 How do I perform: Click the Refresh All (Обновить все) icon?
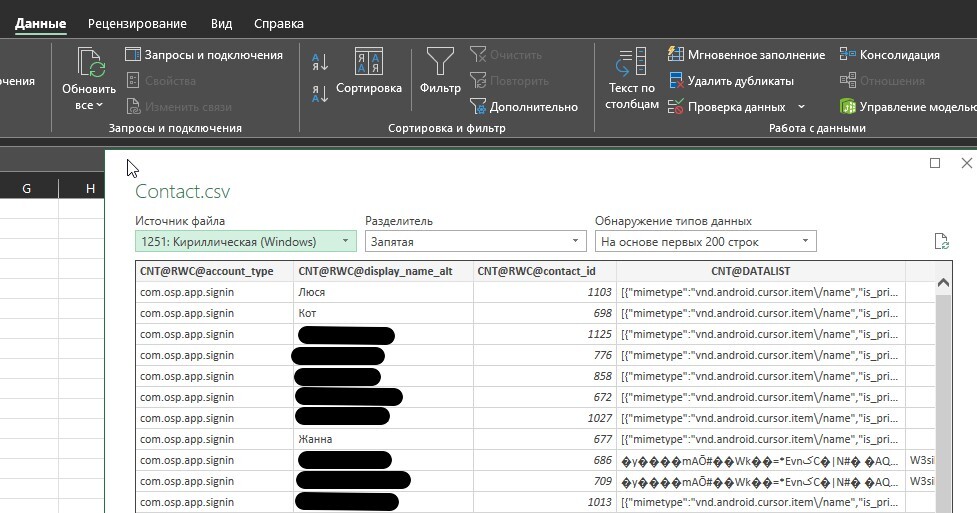tap(89, 65)
